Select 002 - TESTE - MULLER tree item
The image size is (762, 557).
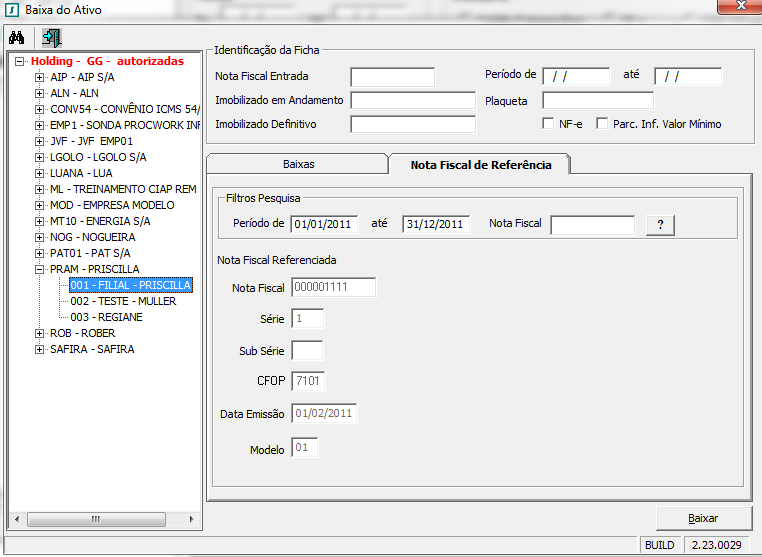(x=123, y=301)
